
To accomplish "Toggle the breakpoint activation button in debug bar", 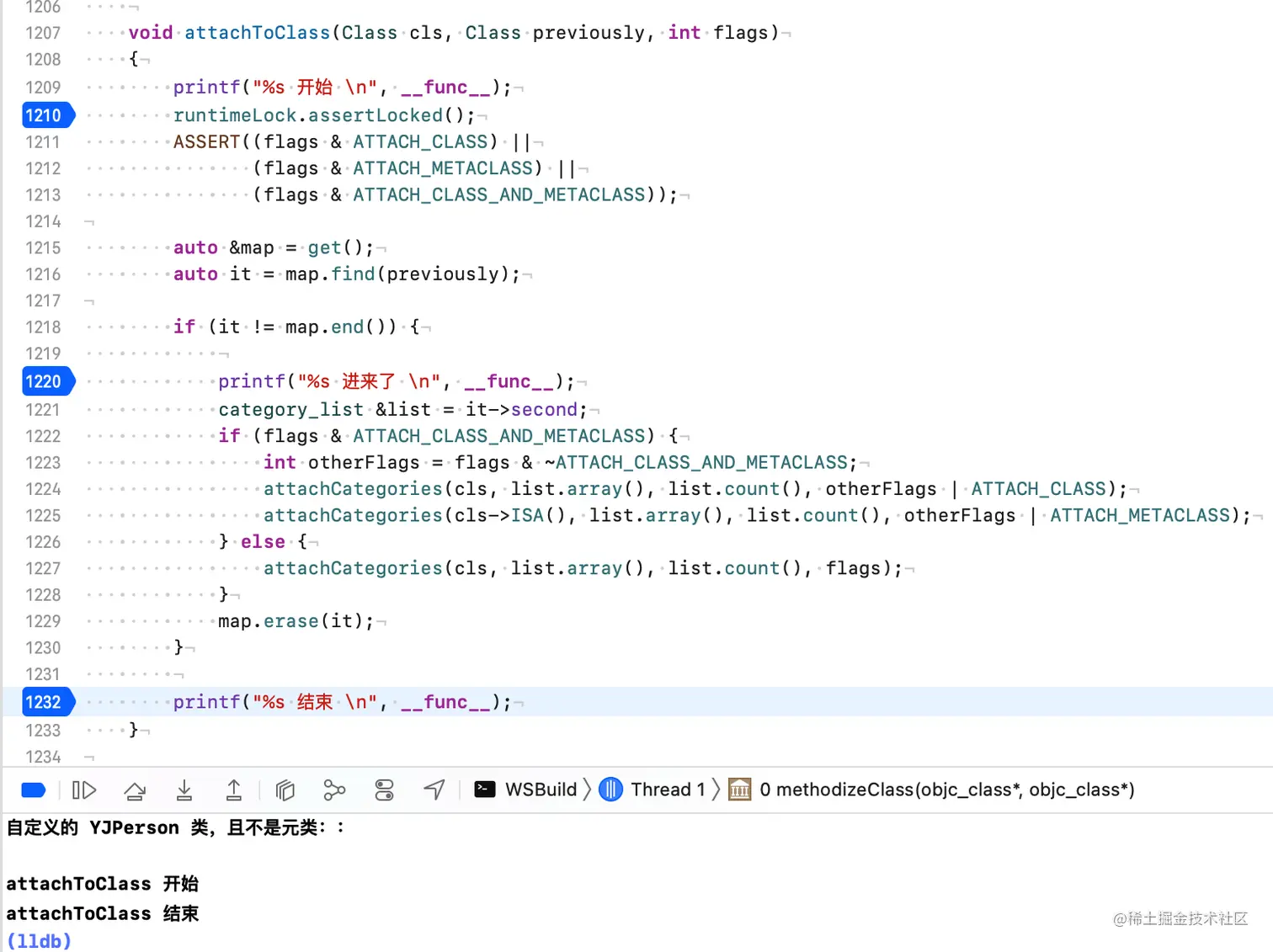I will pos(34,790).
